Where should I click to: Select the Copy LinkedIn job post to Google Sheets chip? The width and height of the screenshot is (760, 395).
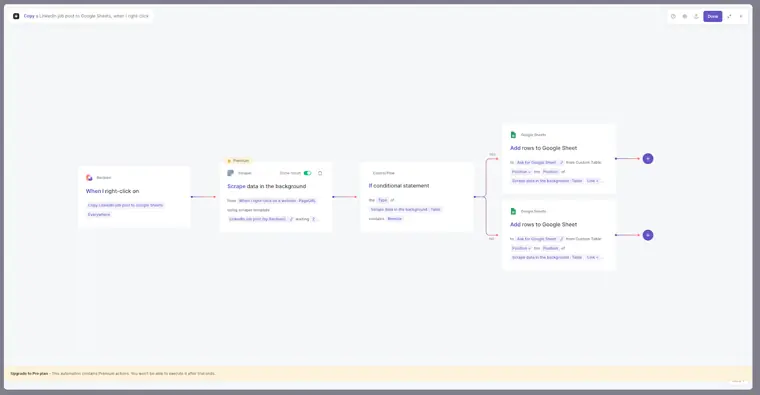click(126, 205)
